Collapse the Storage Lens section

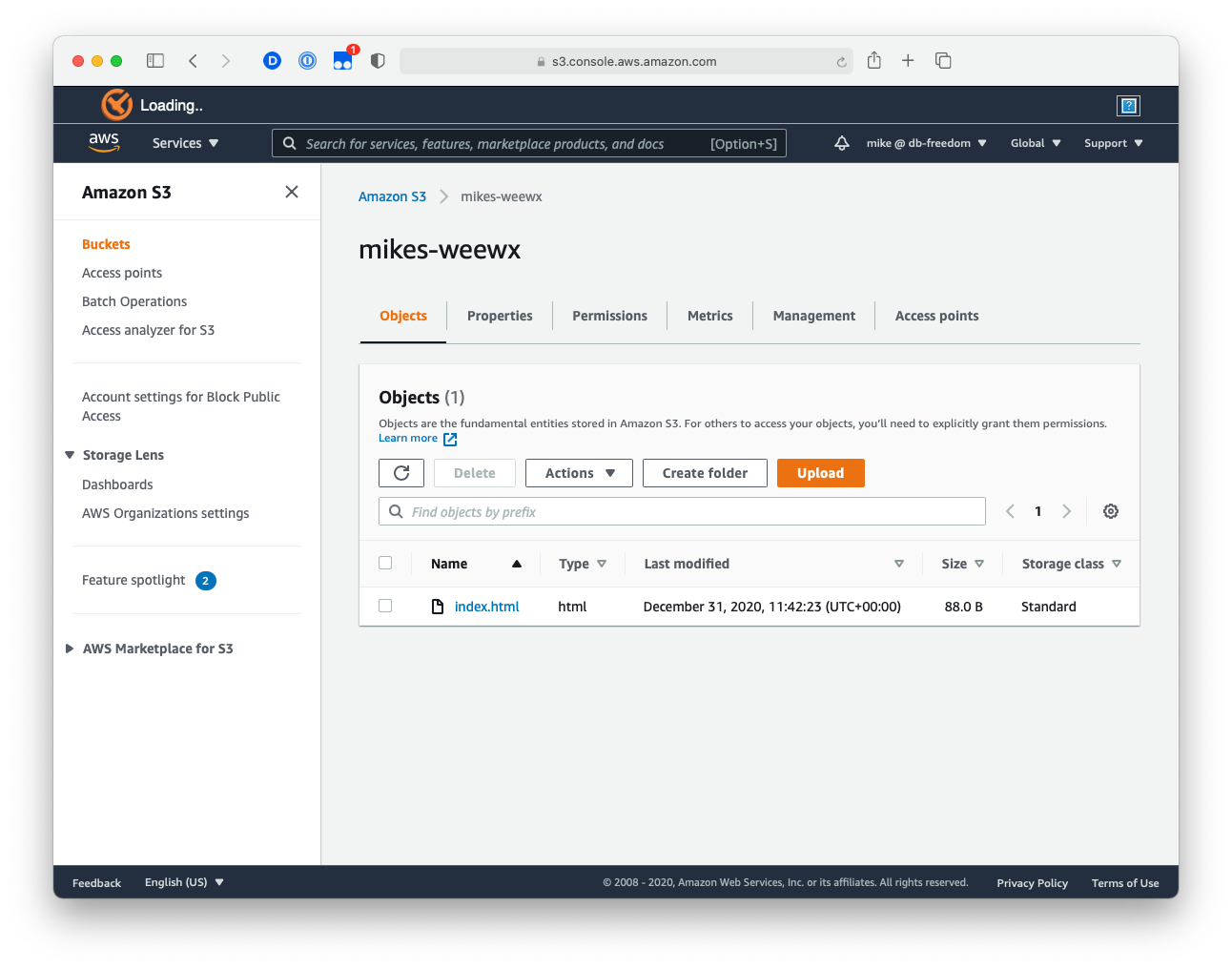pyautogui.click(x=70, y=455)
